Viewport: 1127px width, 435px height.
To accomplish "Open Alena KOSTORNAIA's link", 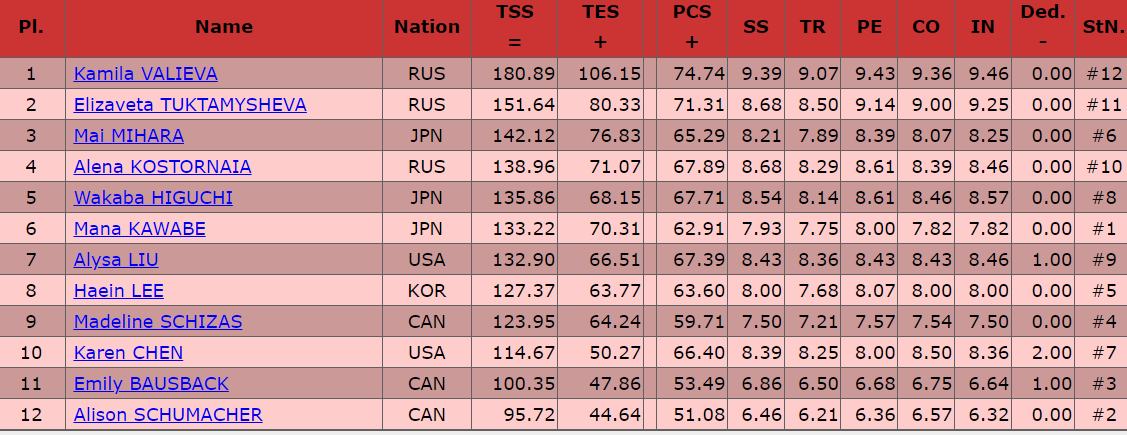I will click(x=162, y=166).
